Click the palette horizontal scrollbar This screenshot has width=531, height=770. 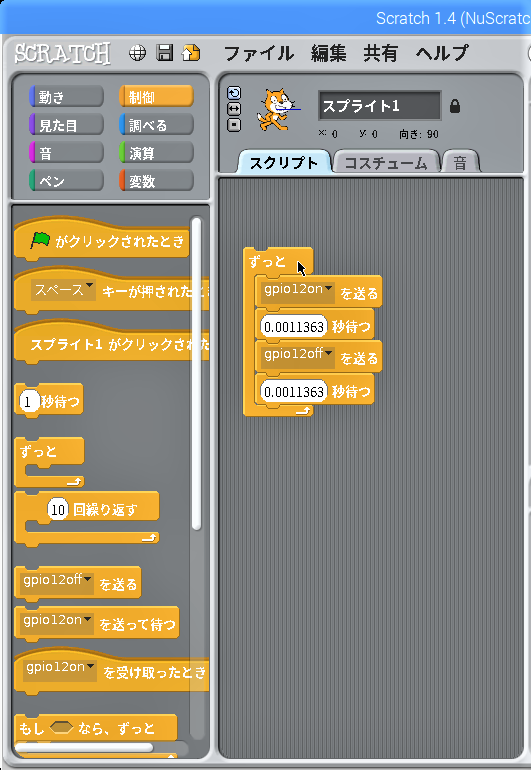tap(84, 747)
